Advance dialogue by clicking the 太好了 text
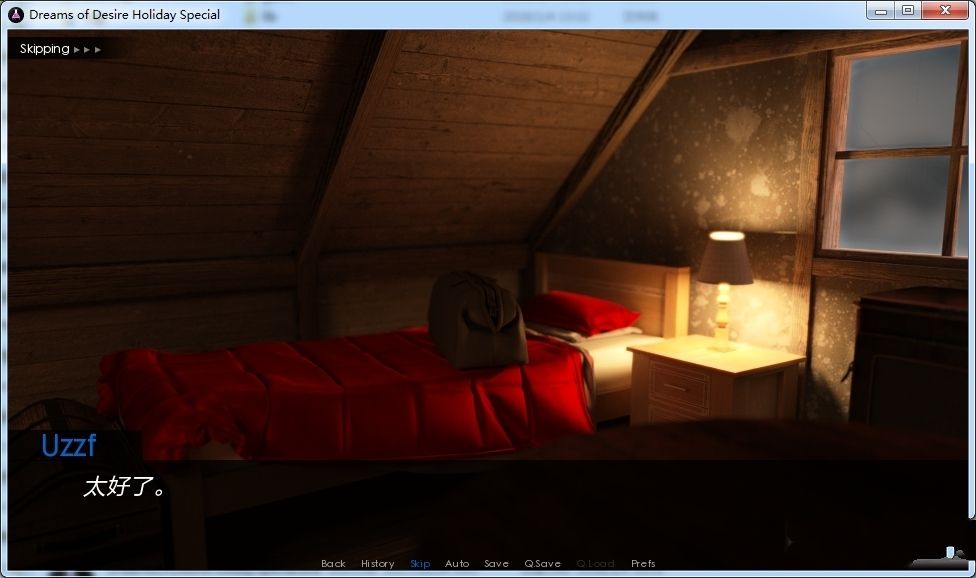976x578 pixels. pyautogui.click(x=125, y=487)
